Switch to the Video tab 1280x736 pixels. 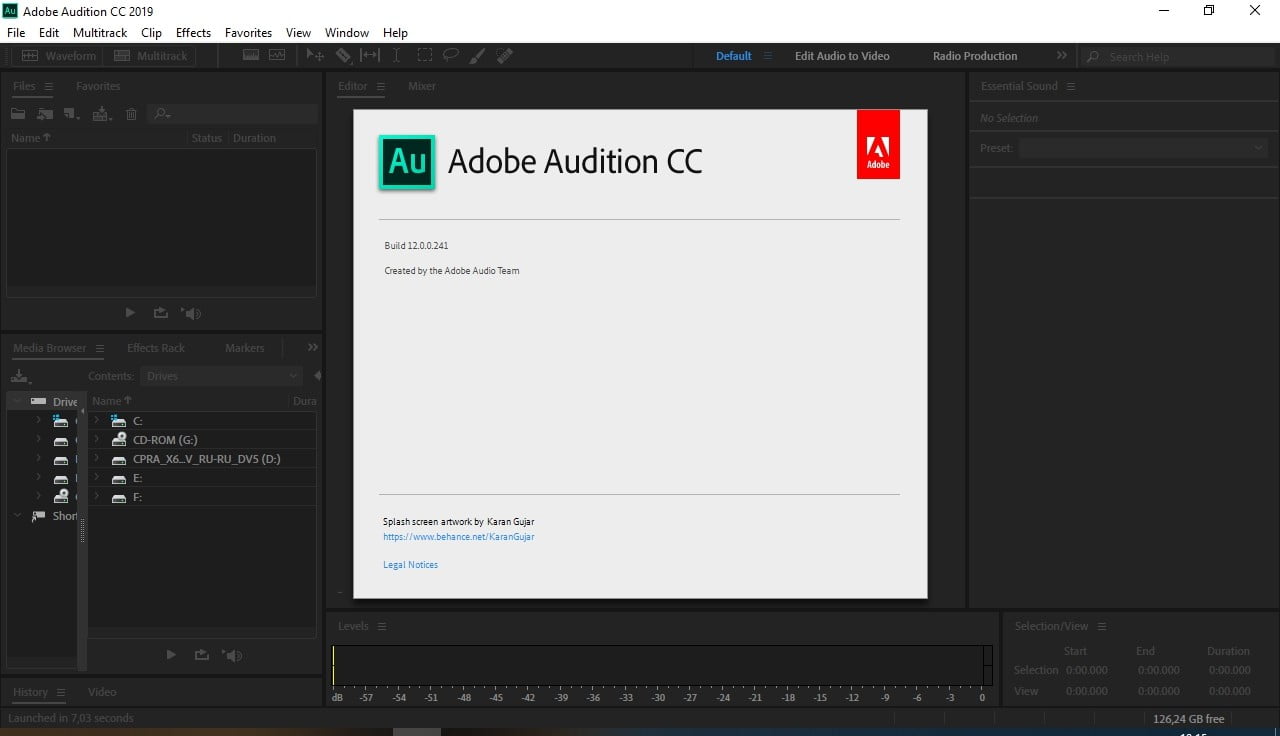102,692
